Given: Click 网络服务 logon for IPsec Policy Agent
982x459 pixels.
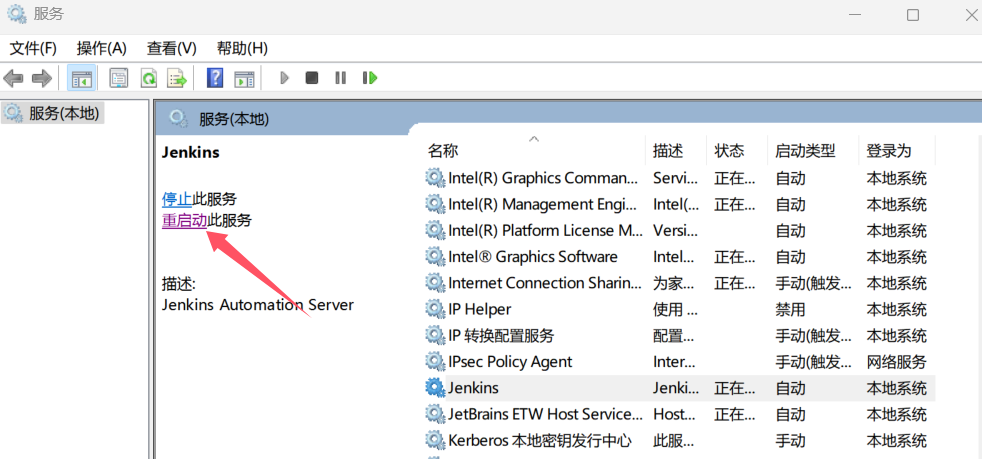Looking at the screenshot, I should coord(896,361).
